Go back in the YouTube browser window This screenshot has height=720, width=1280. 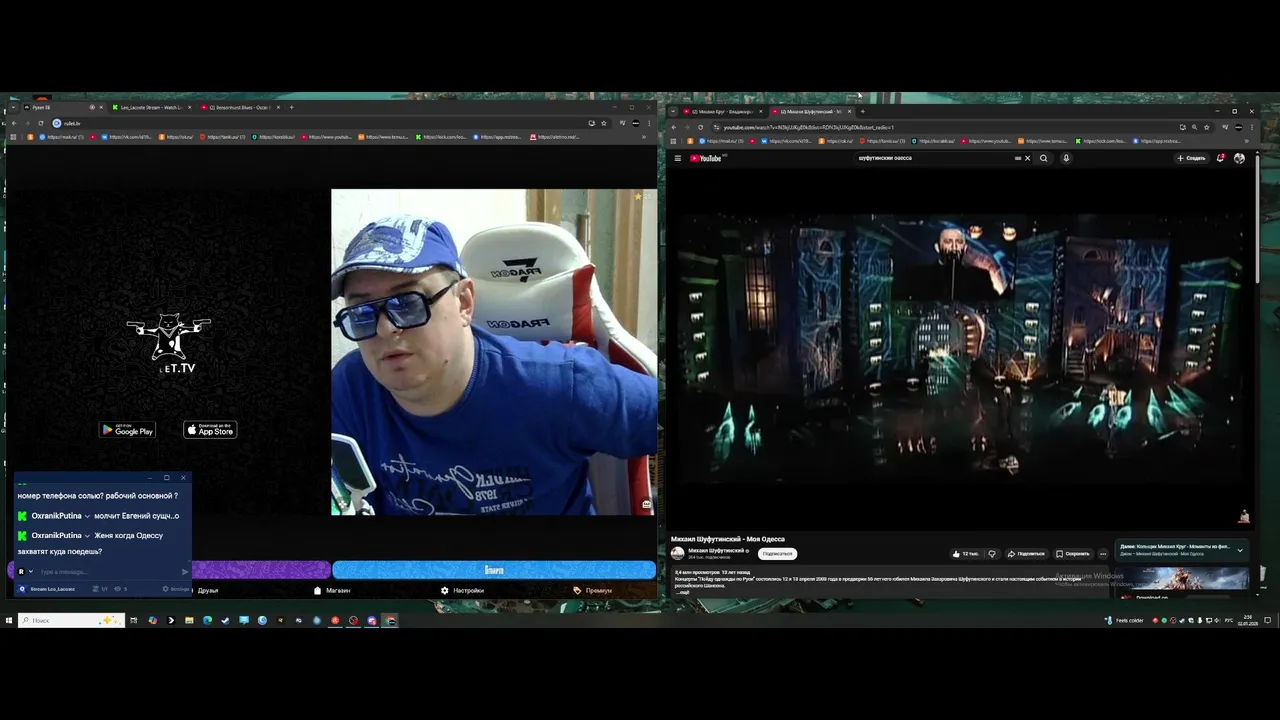coord(673,127)
